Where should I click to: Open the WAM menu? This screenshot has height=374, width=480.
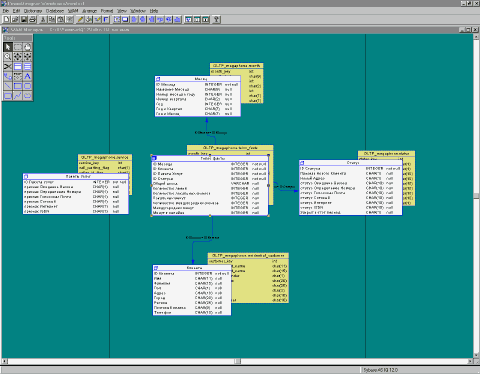click(x=73, y=11)
